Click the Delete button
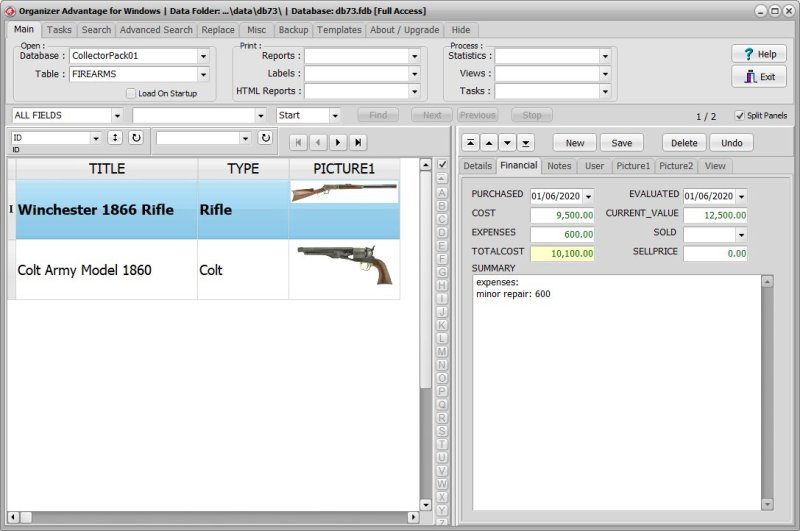800x531 pixels. coord(684,143)
